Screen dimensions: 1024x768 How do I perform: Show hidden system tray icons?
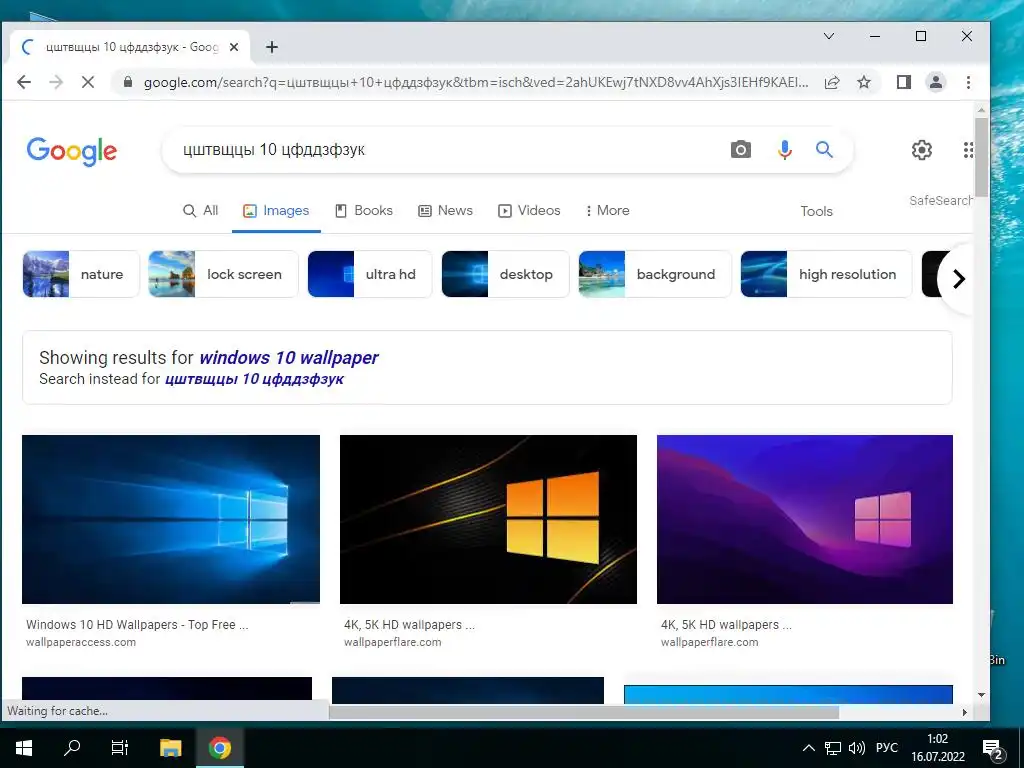pos(808,748)
